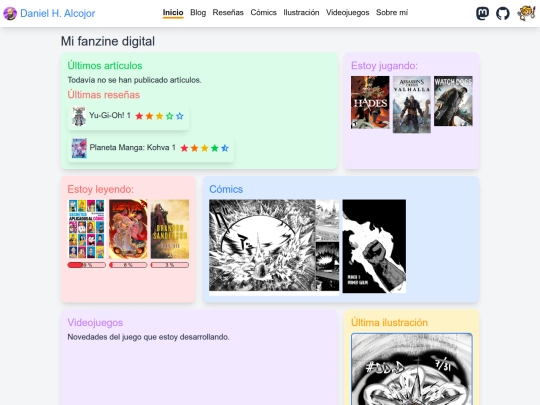Click the text Novedades del juego que estoy desarrollando
The width and height of the screenshot is (540, 405).
(x=148, y=337)
